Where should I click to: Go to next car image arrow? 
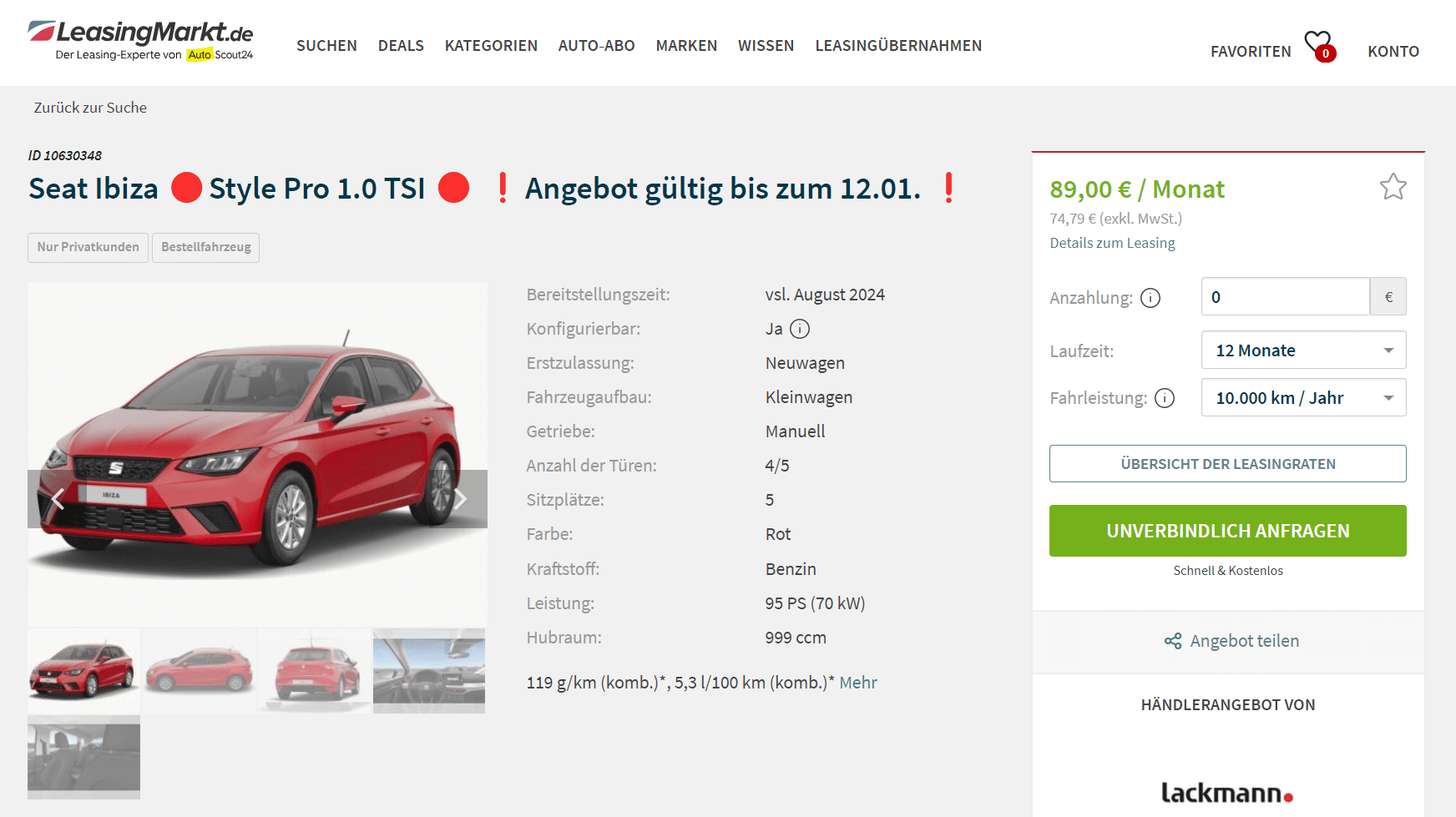[459, 499]
